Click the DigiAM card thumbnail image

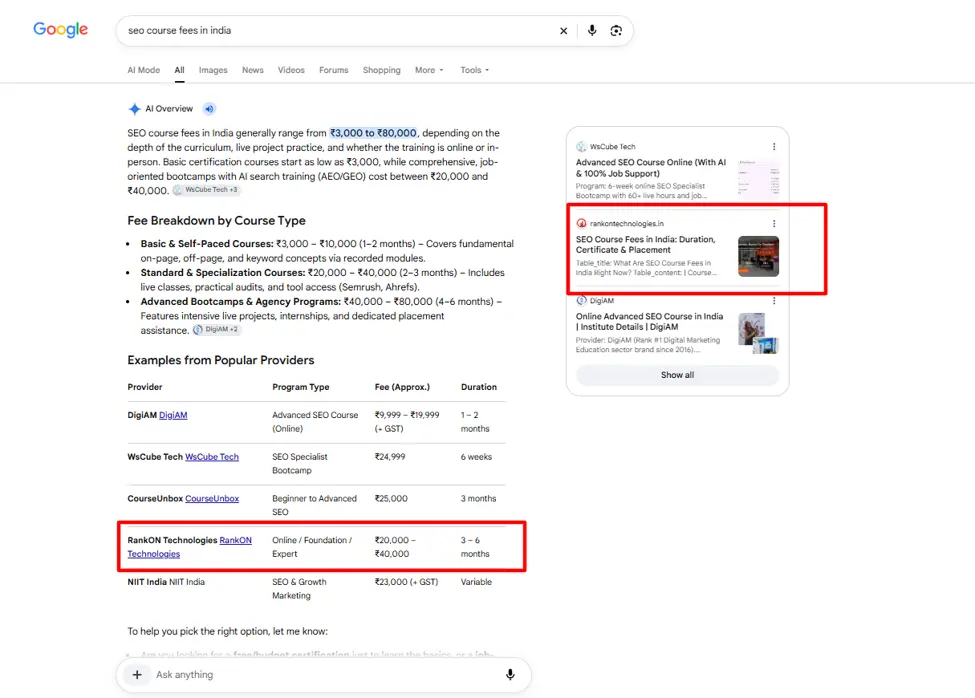coord(758,333)
